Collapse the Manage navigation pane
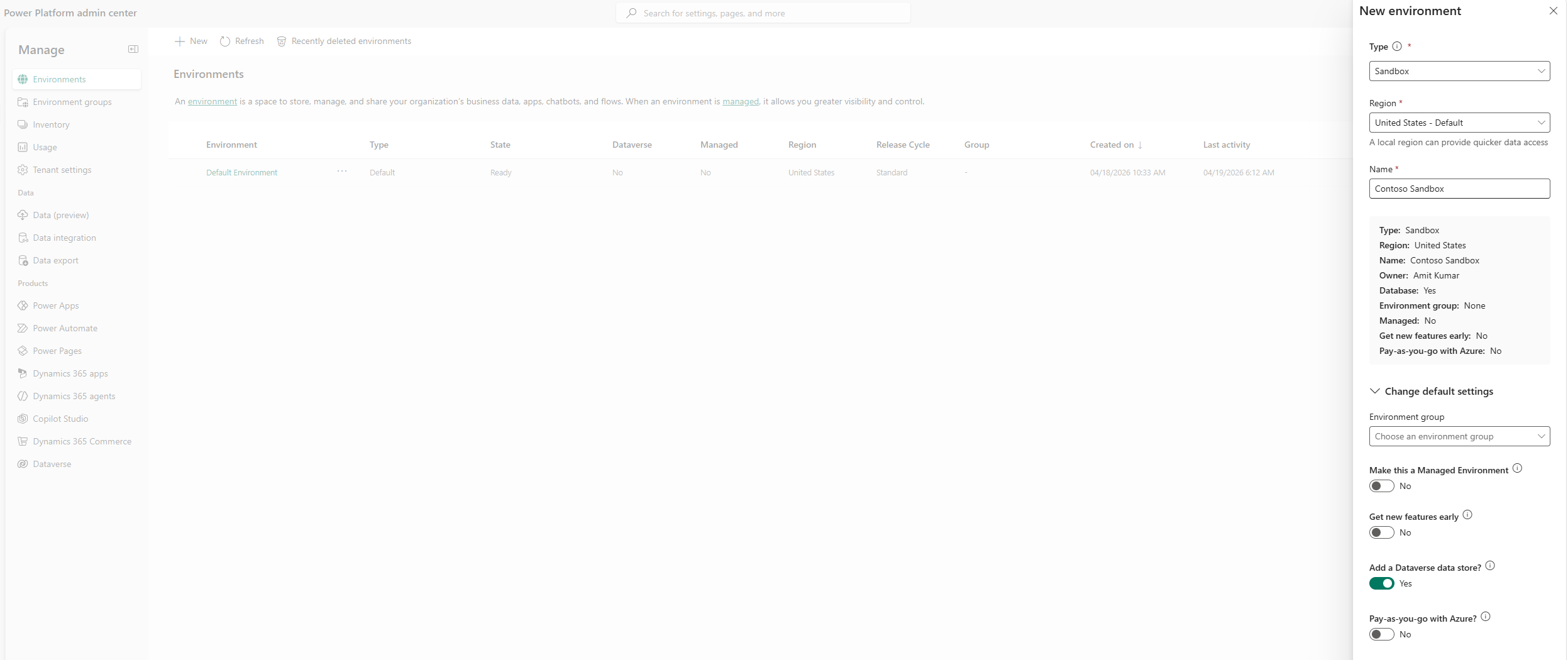This screenshot has height=660, width=1568. 133,49
